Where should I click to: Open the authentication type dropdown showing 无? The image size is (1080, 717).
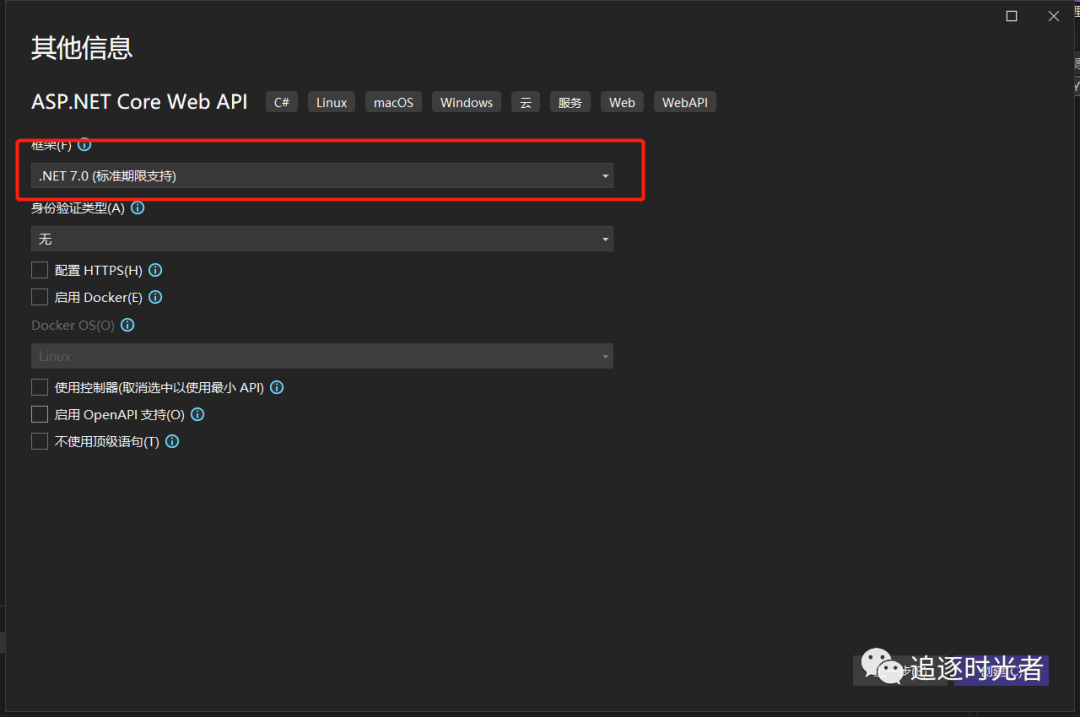322,239
